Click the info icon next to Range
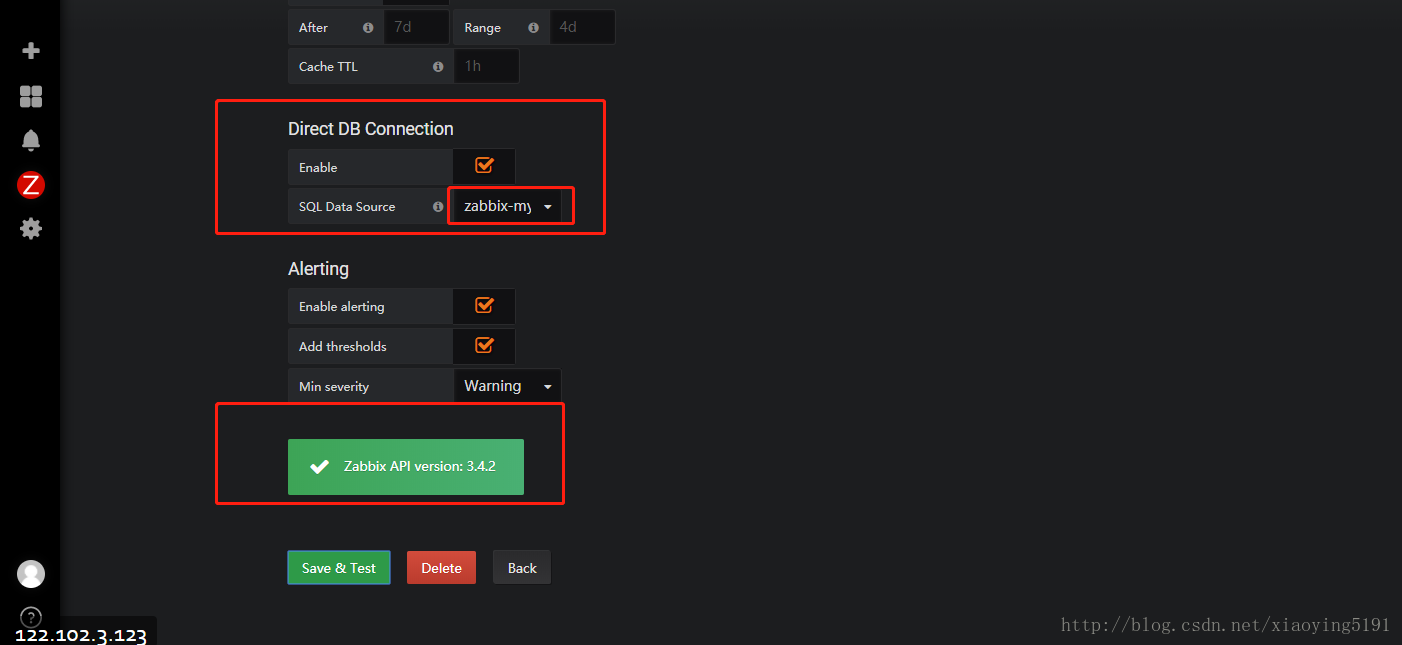This screenshot has height=645, width=1402. (x=534, y=27)
